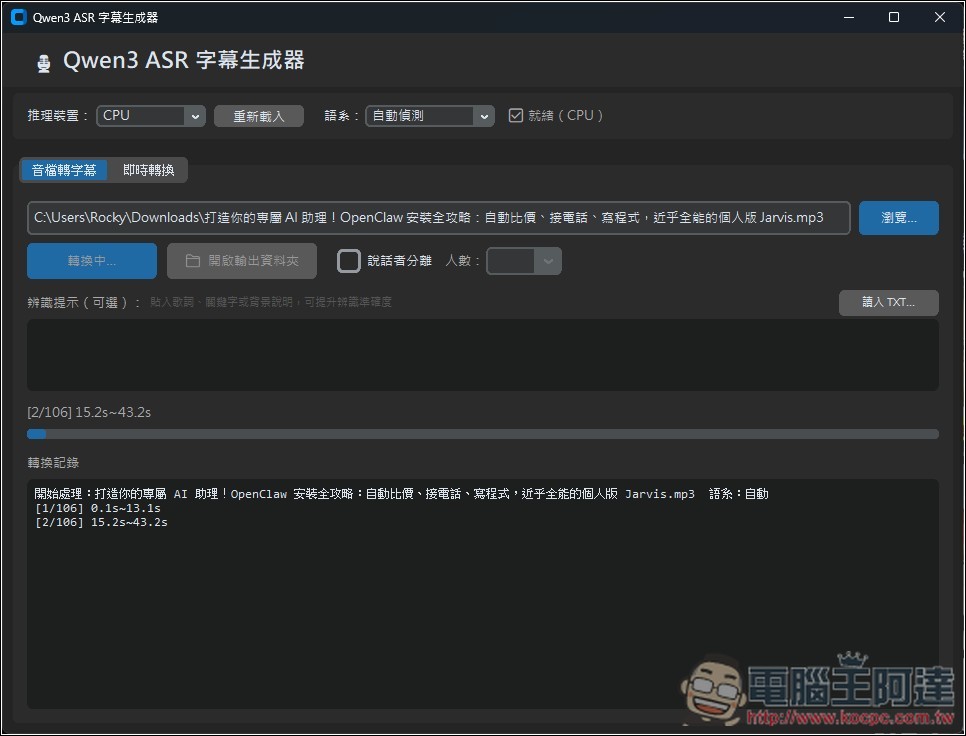The height and width of the screenshot is (736, 966).
Task: Toggle the 就緒（CPU）checkbox
Action: pyautogui.click(x=515, y=115)
